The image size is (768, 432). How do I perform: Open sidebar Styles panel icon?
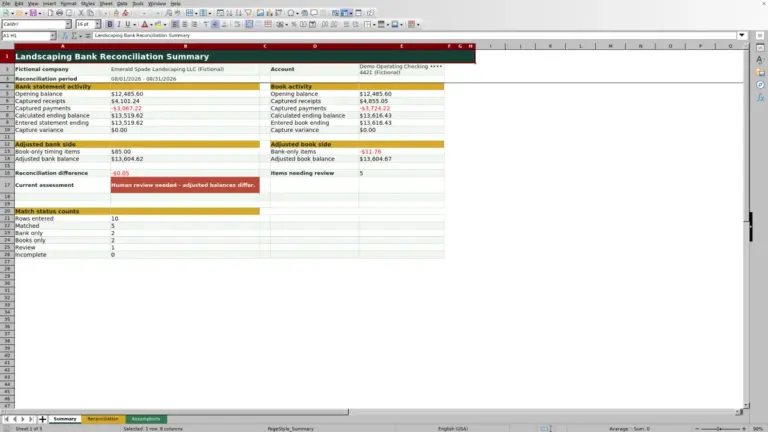point(760,60)
